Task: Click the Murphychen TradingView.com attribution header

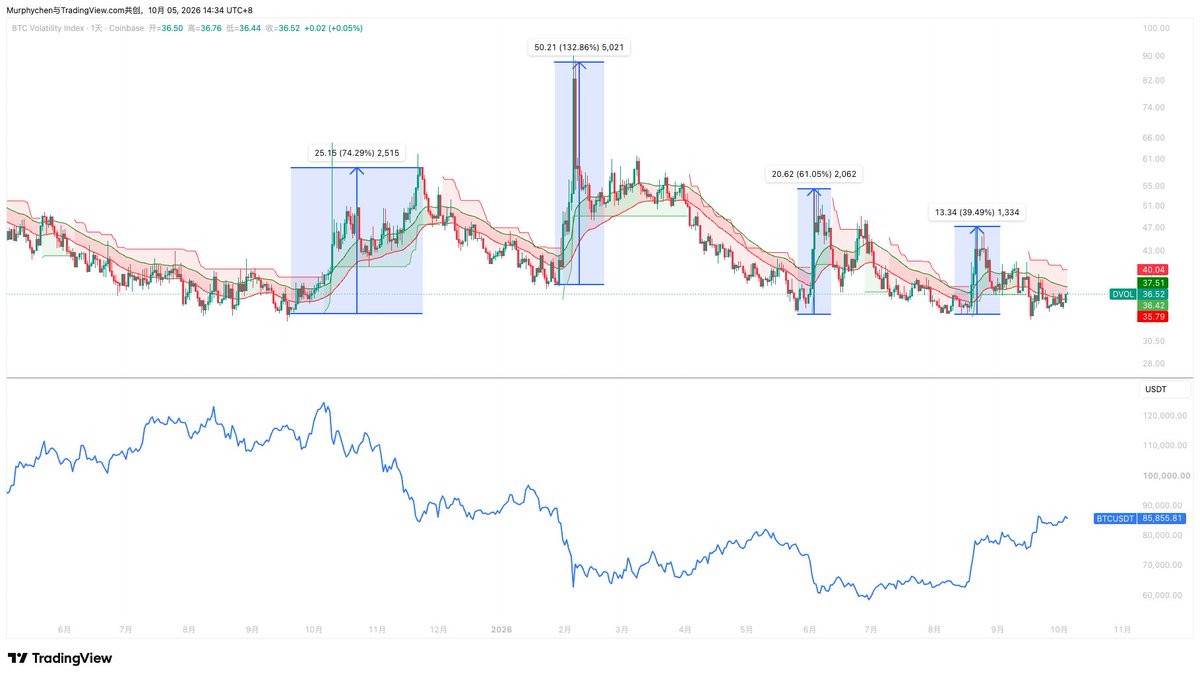Action: tap(129, 9)
